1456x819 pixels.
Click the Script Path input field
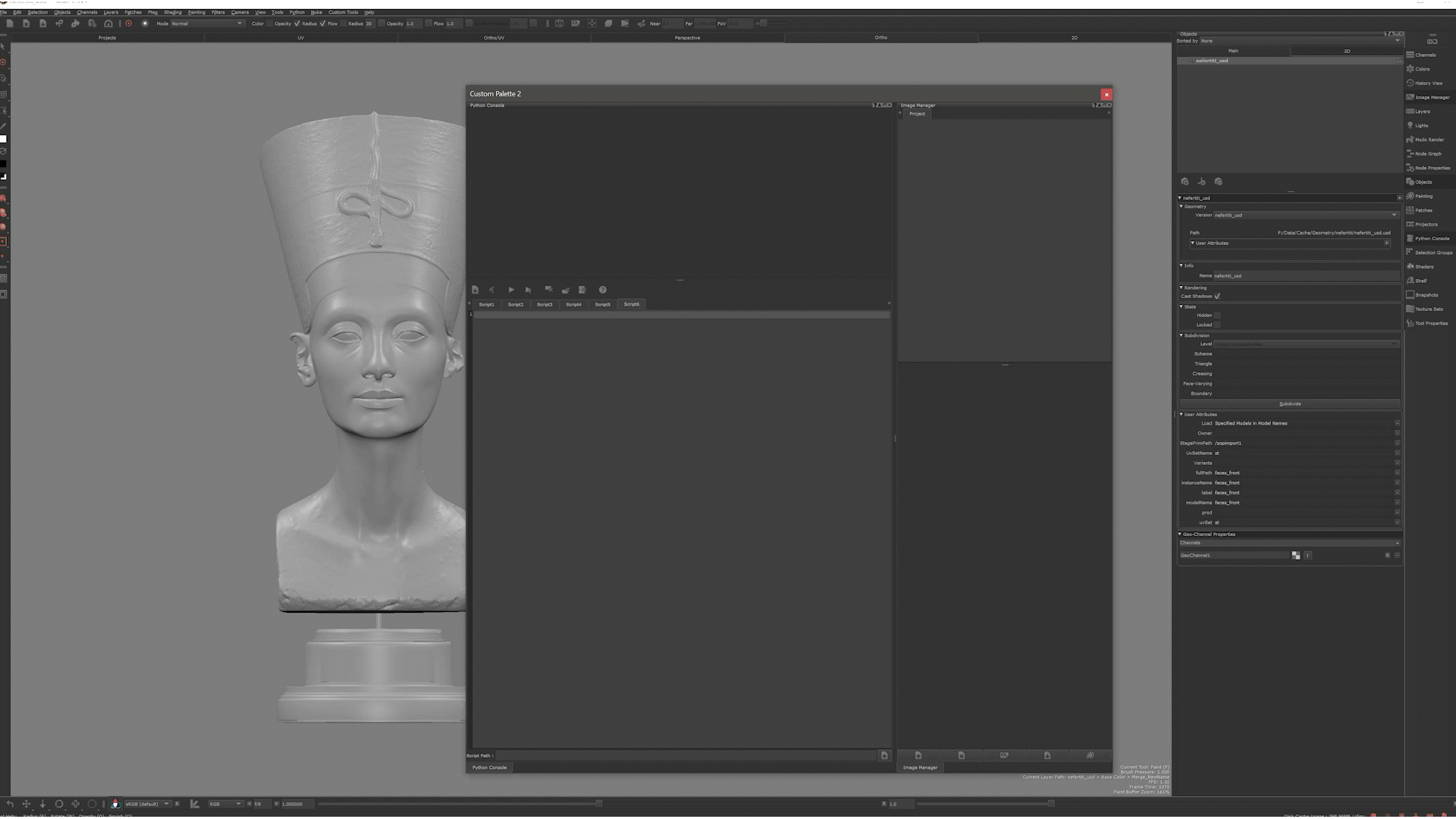[x=686, y=755]
